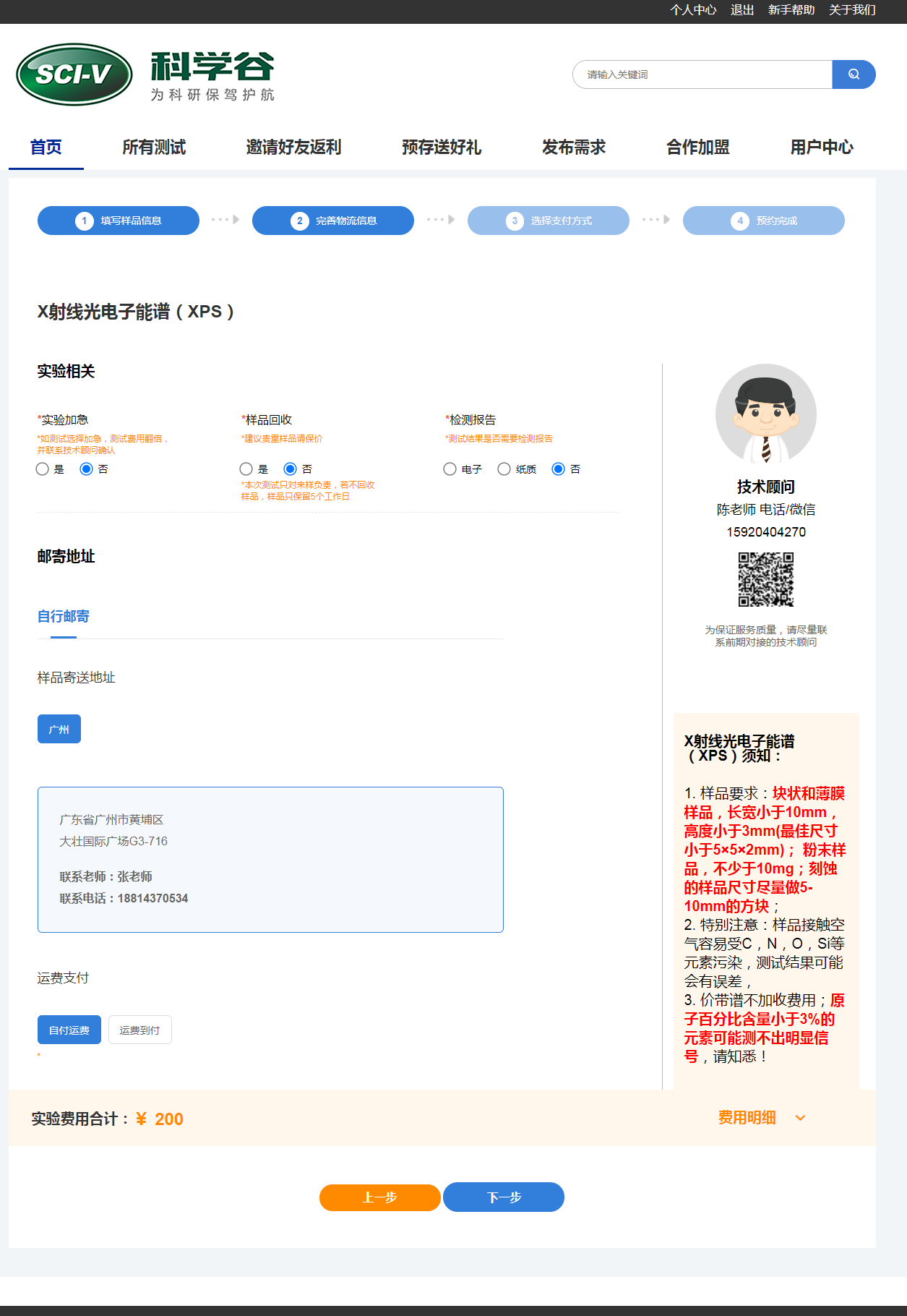Click the search magnifier icon button

pyautogui.click(x=854, y=74)
